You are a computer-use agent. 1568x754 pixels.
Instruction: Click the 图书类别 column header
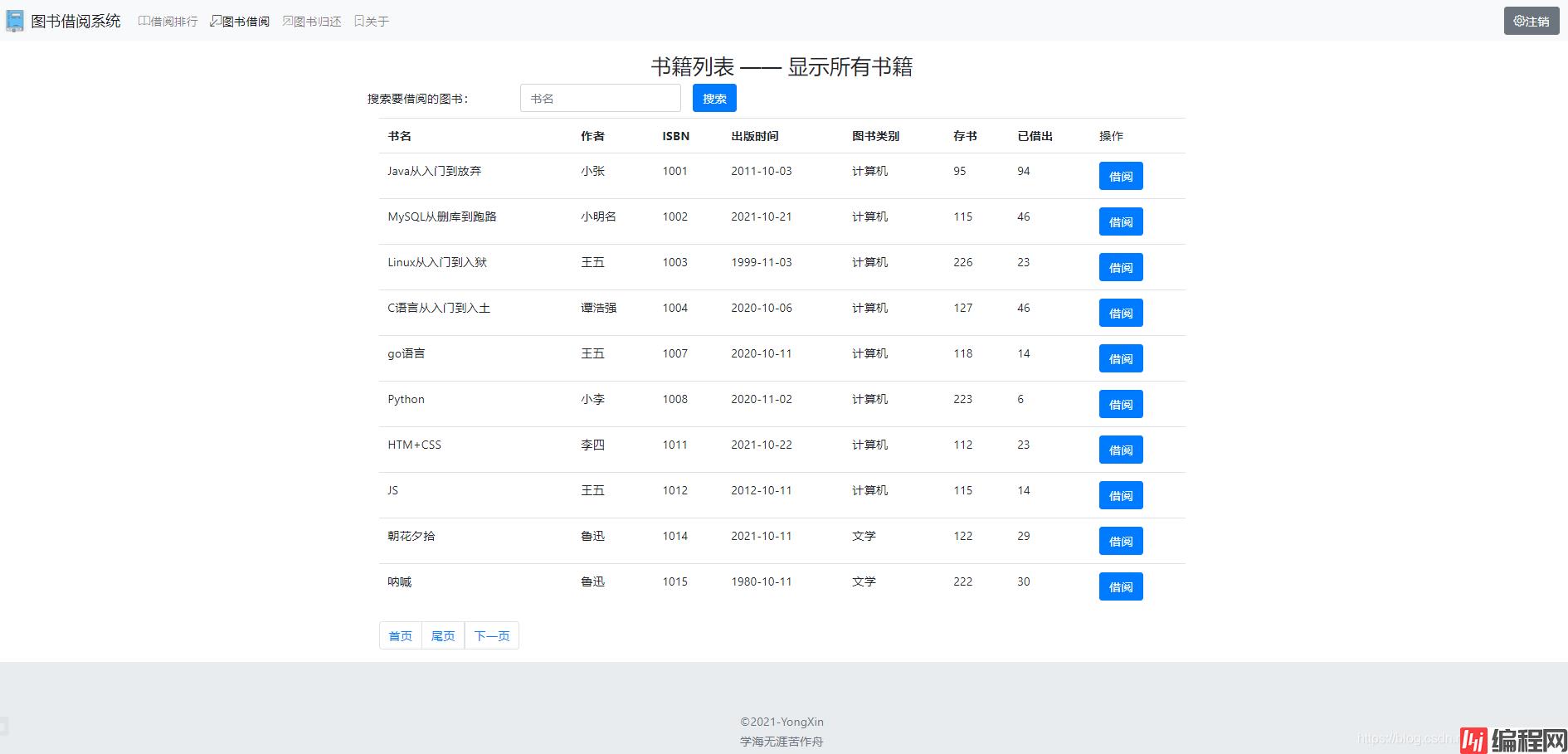tap(875, 136)
